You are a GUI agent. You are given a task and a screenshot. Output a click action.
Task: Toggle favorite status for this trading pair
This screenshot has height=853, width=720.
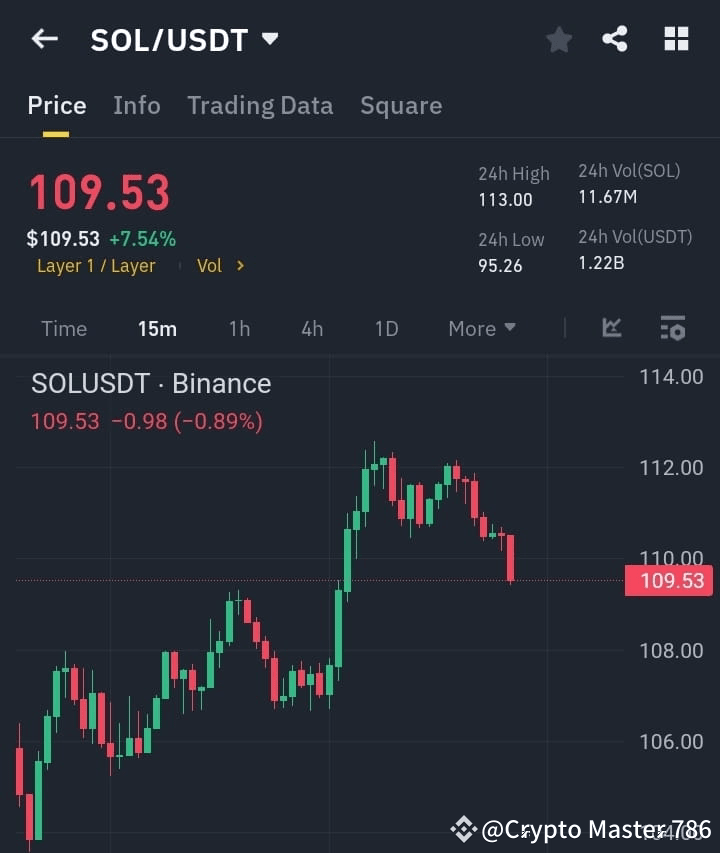point(559,39)
